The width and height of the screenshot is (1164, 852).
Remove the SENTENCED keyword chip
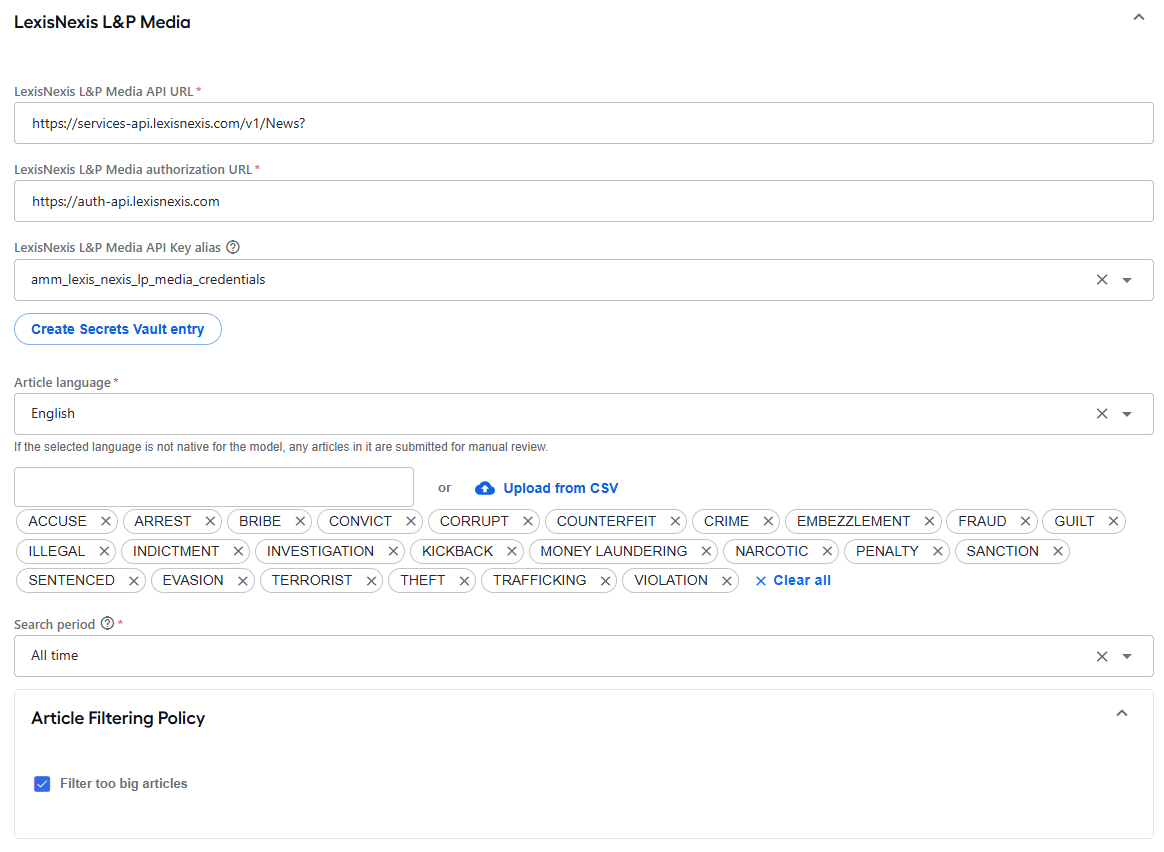[x=134, y=581]
